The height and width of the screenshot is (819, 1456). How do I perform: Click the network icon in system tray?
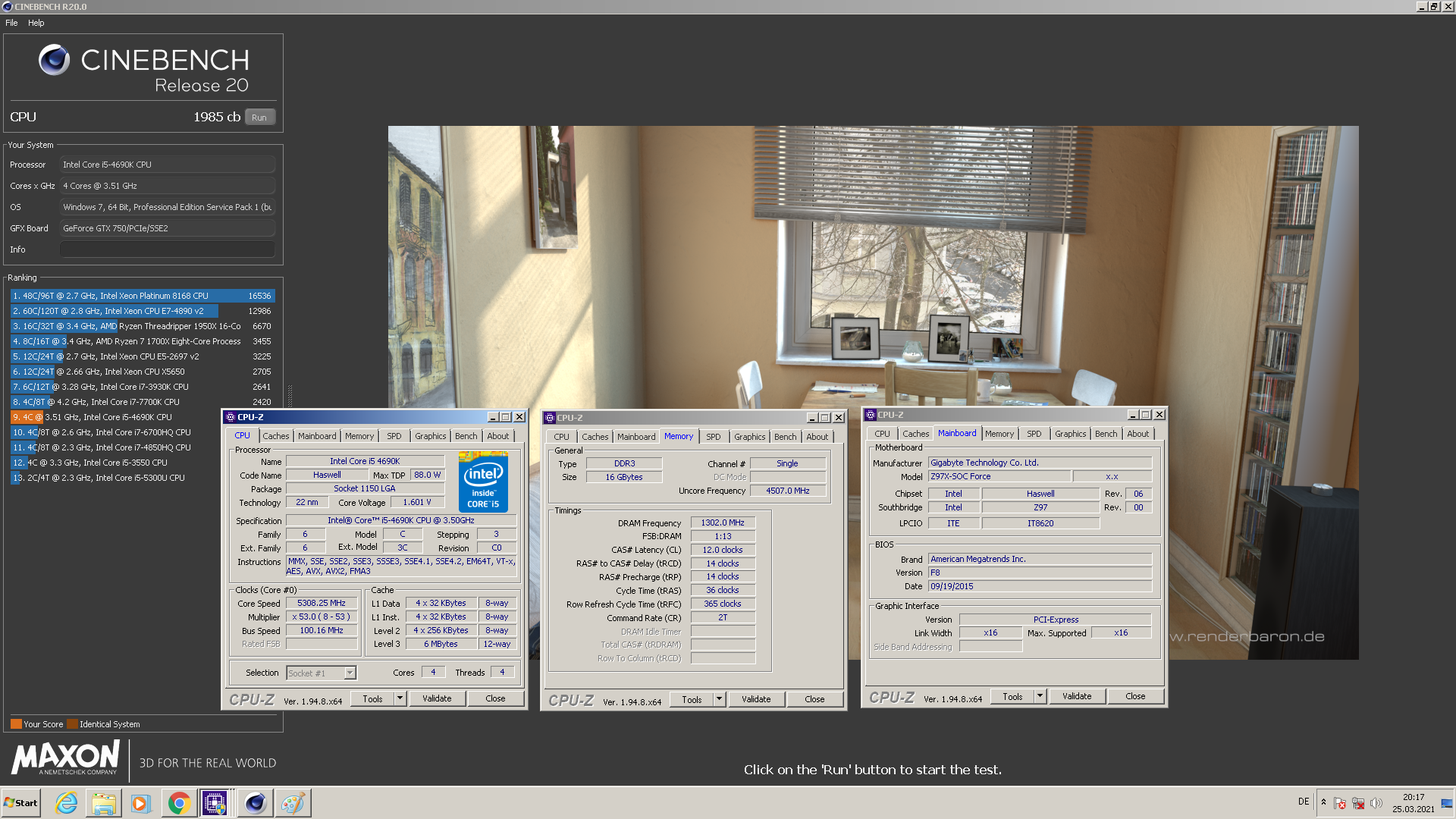tap(1358, 803)
